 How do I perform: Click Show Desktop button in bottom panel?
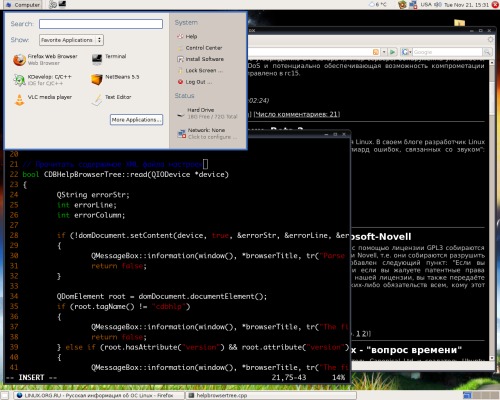[x=5, y=395]
